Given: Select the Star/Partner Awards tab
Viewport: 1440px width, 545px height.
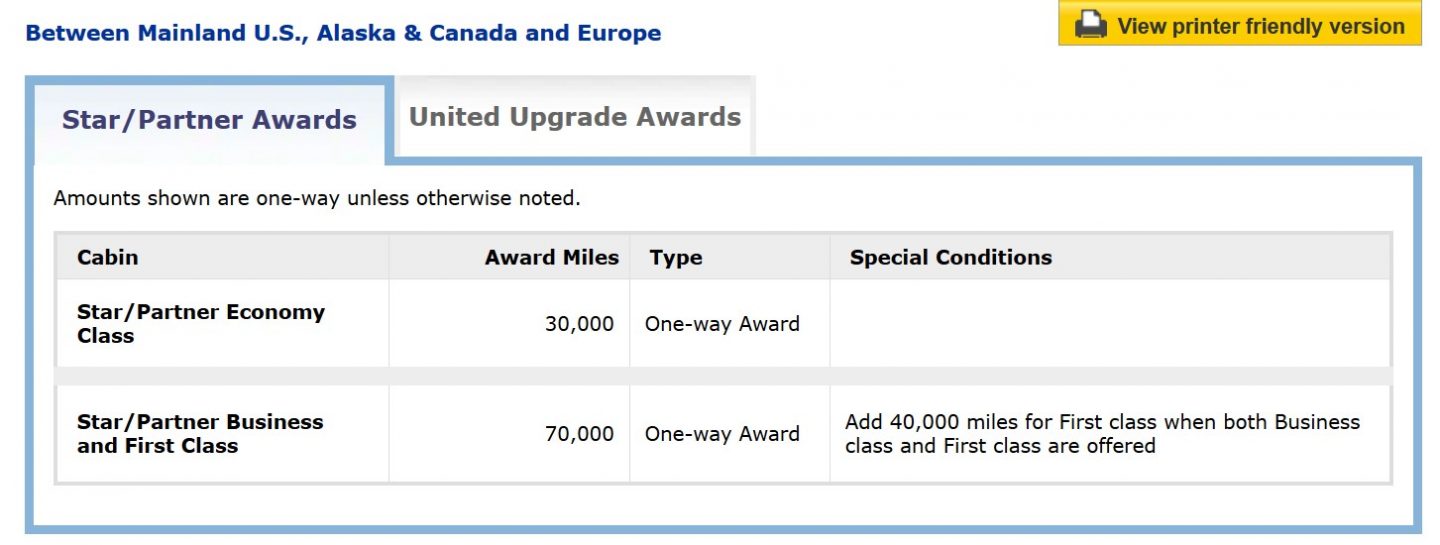Looking at the screenshot, I should [209, 121].
